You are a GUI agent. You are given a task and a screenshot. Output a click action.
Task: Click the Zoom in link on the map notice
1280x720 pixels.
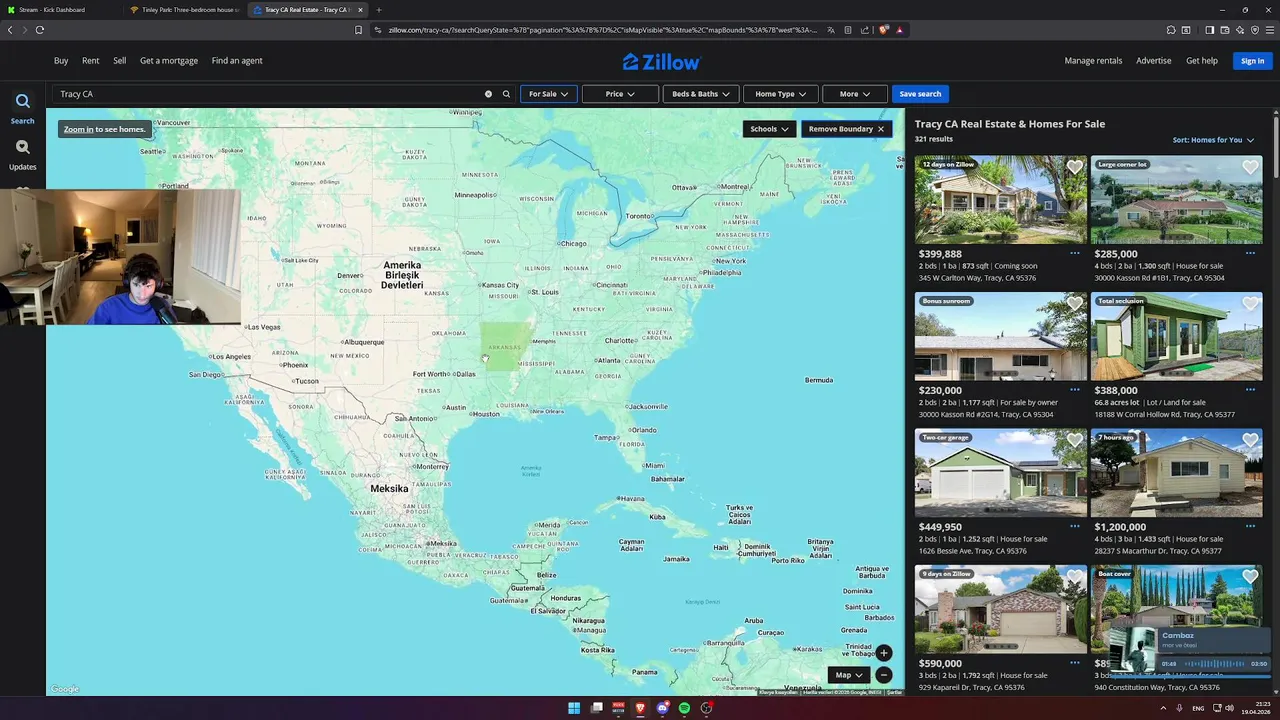pos(78,129)
